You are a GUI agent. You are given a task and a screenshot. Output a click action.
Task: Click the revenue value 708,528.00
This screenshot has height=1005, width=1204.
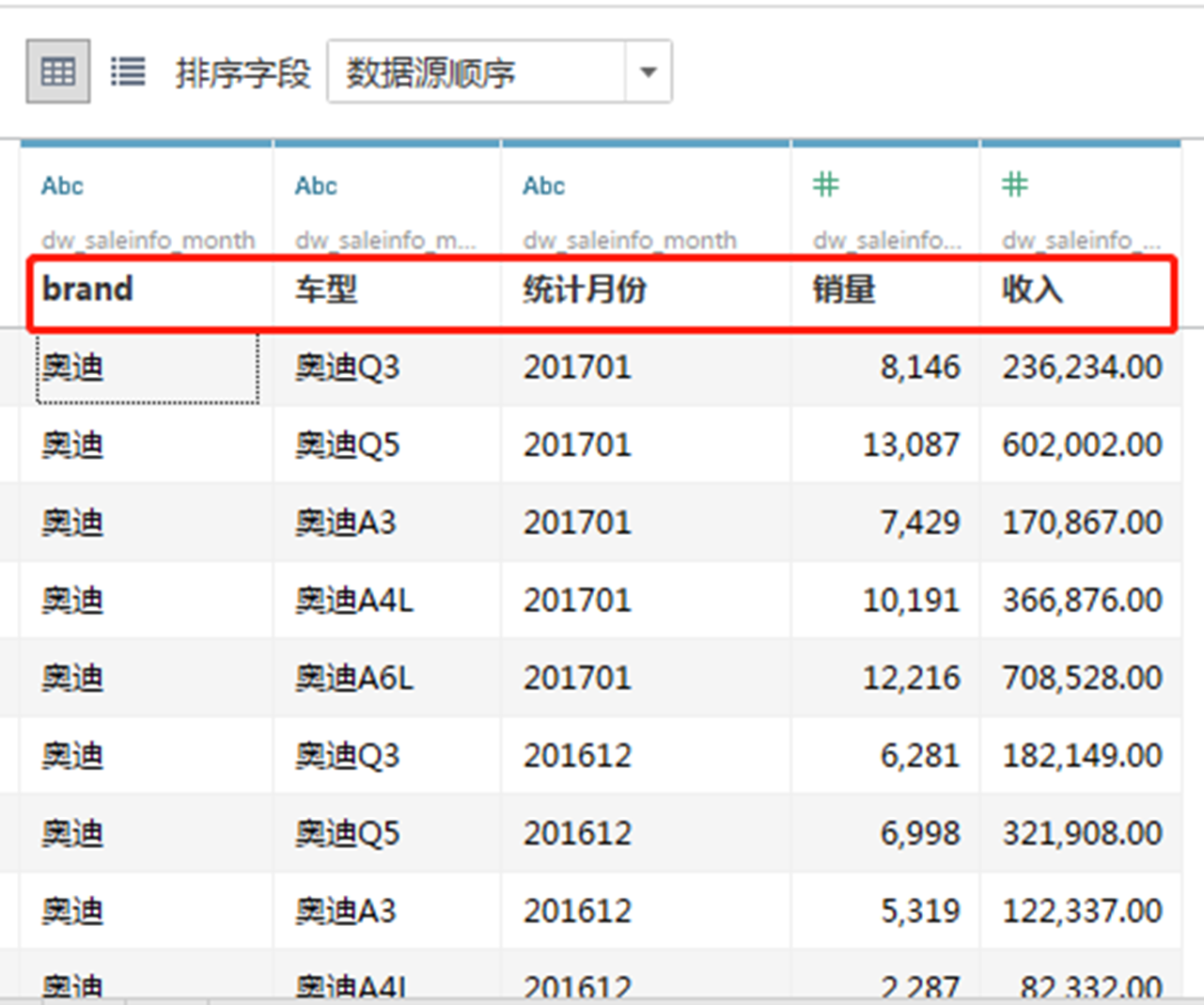[x=1083, y=678]
